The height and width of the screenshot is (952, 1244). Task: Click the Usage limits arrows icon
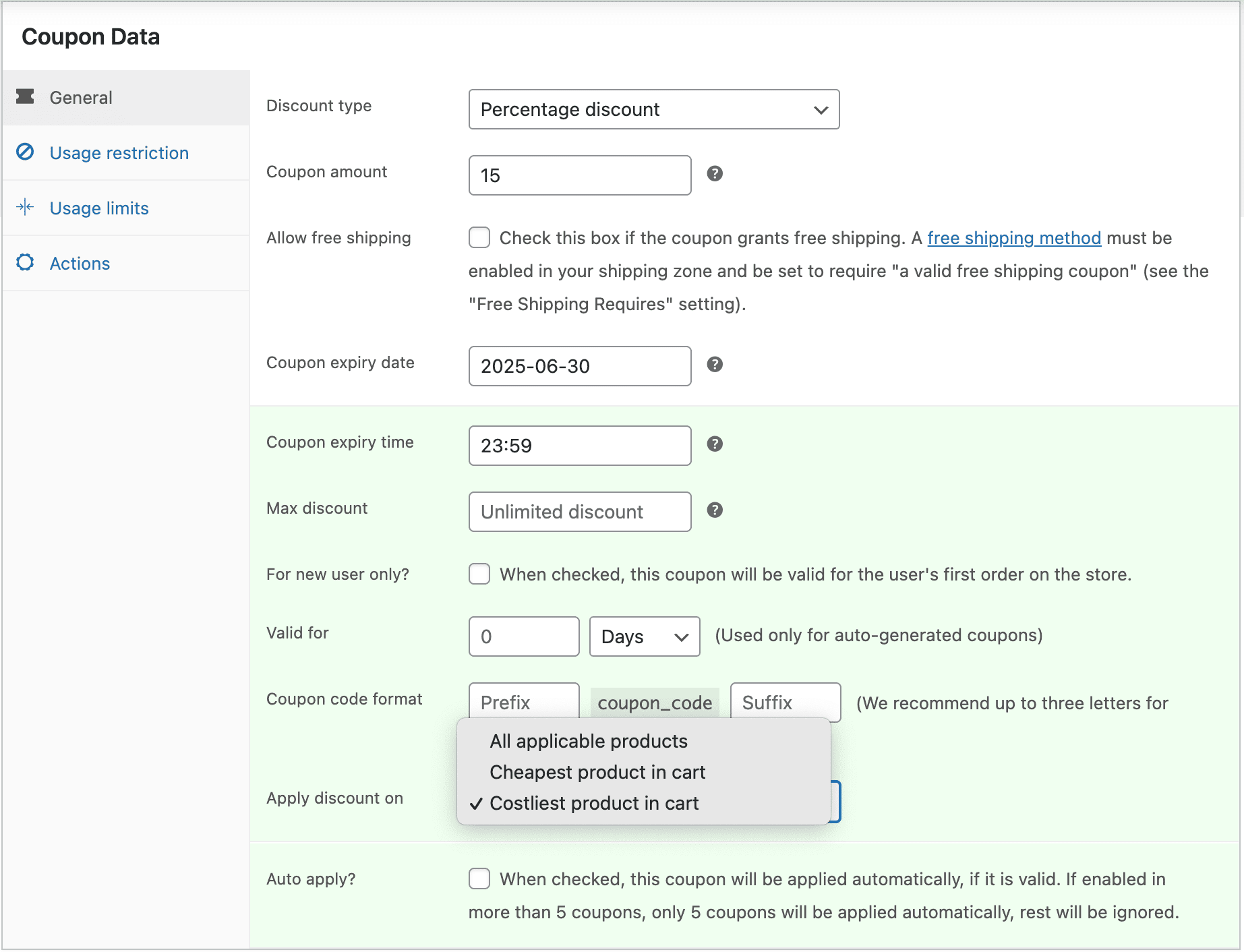click(25, 208)
